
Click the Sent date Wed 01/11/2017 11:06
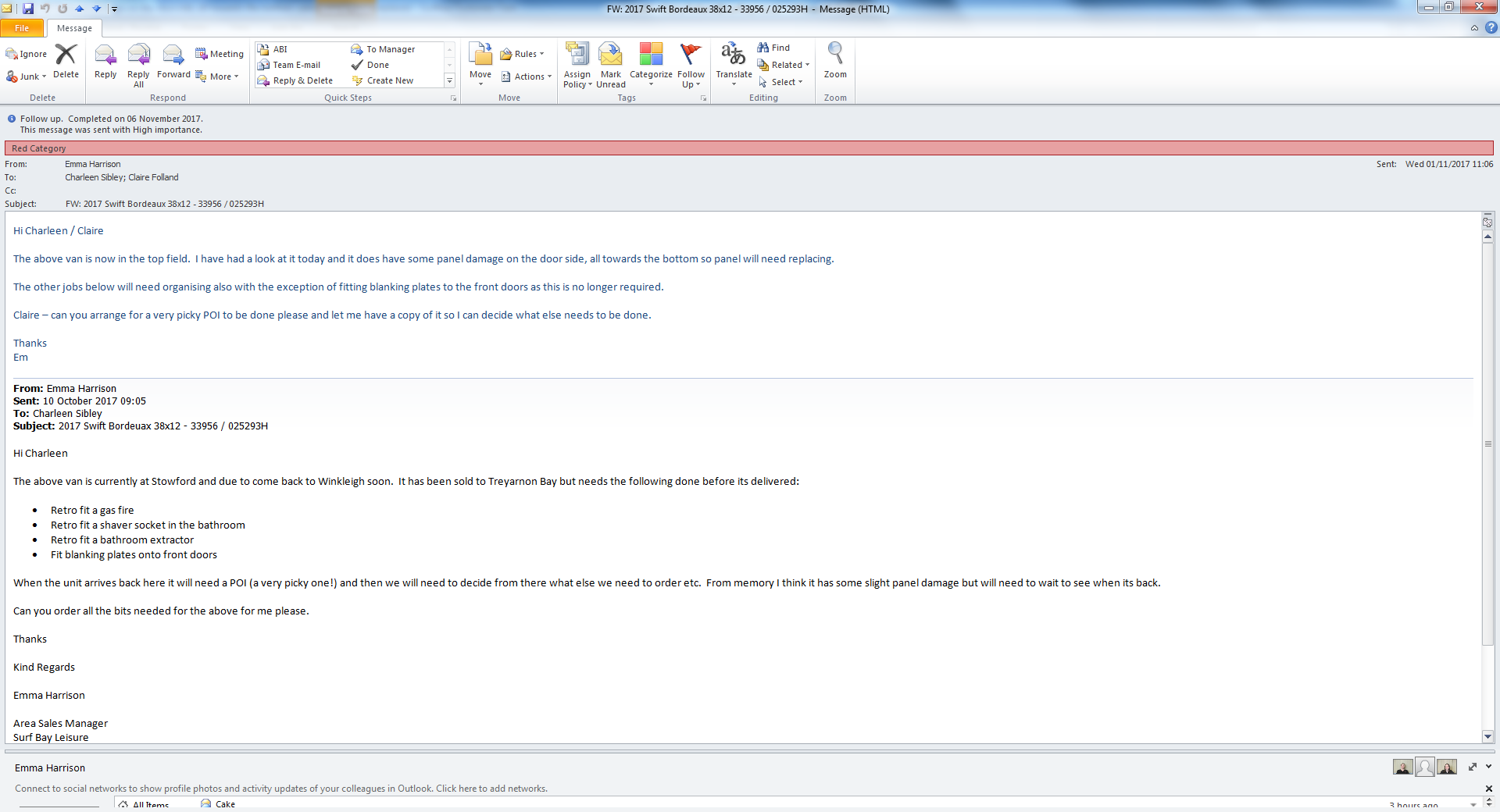pyautogui.click(x=1449, y=164)
